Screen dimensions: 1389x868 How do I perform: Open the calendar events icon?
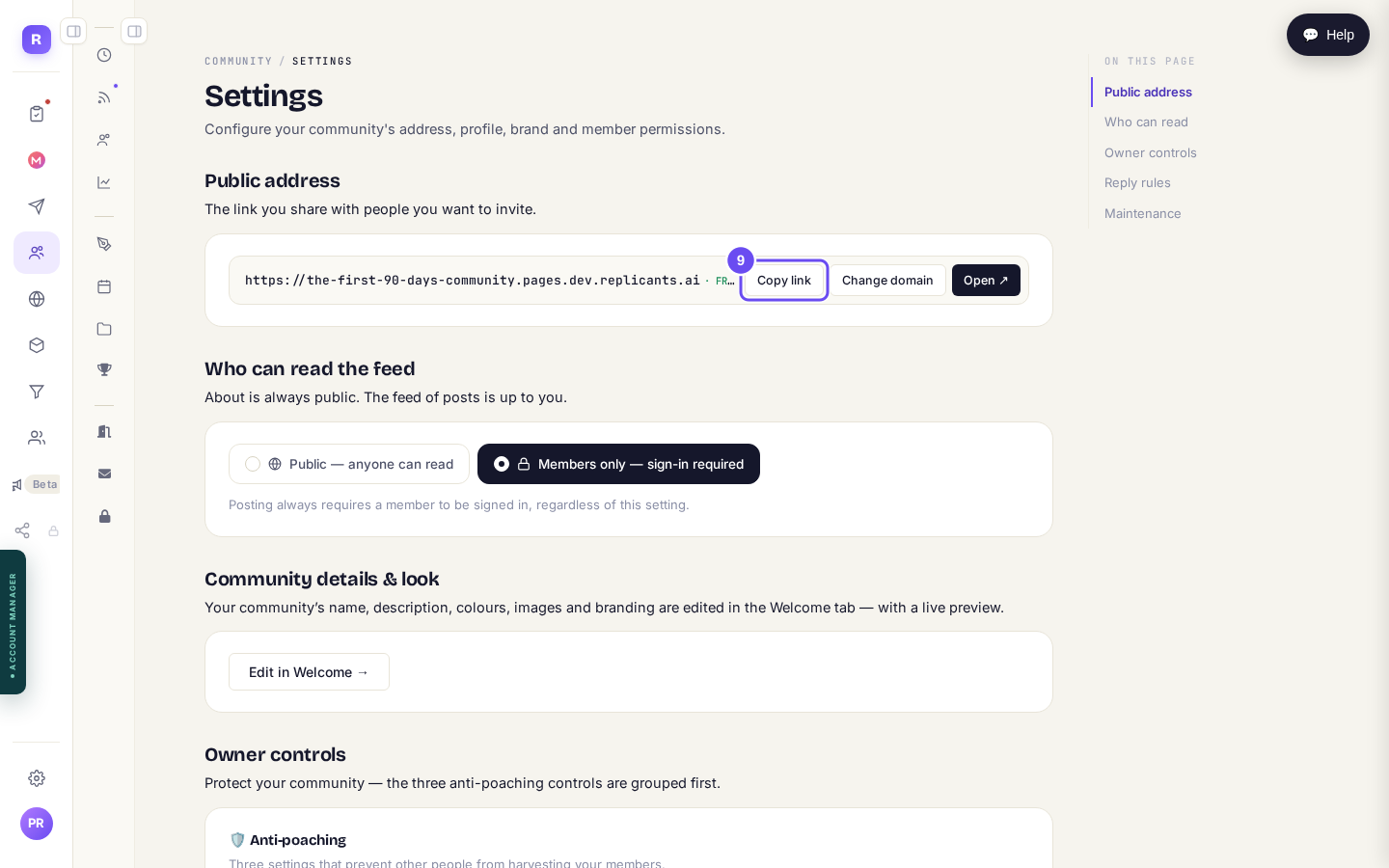coord(104,286)
